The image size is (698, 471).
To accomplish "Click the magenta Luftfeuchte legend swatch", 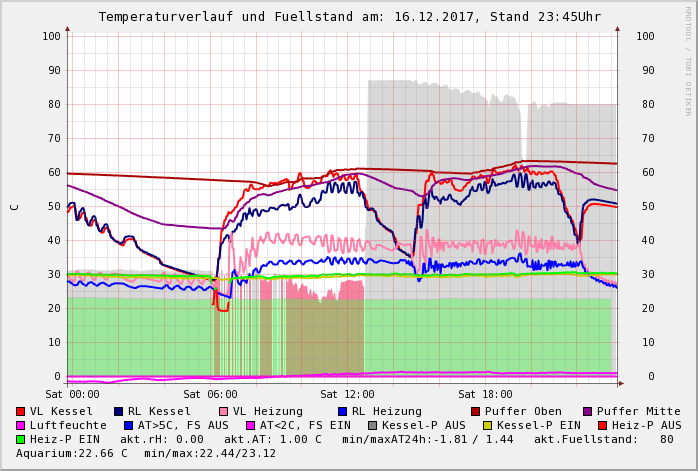I will pos(21,425).
